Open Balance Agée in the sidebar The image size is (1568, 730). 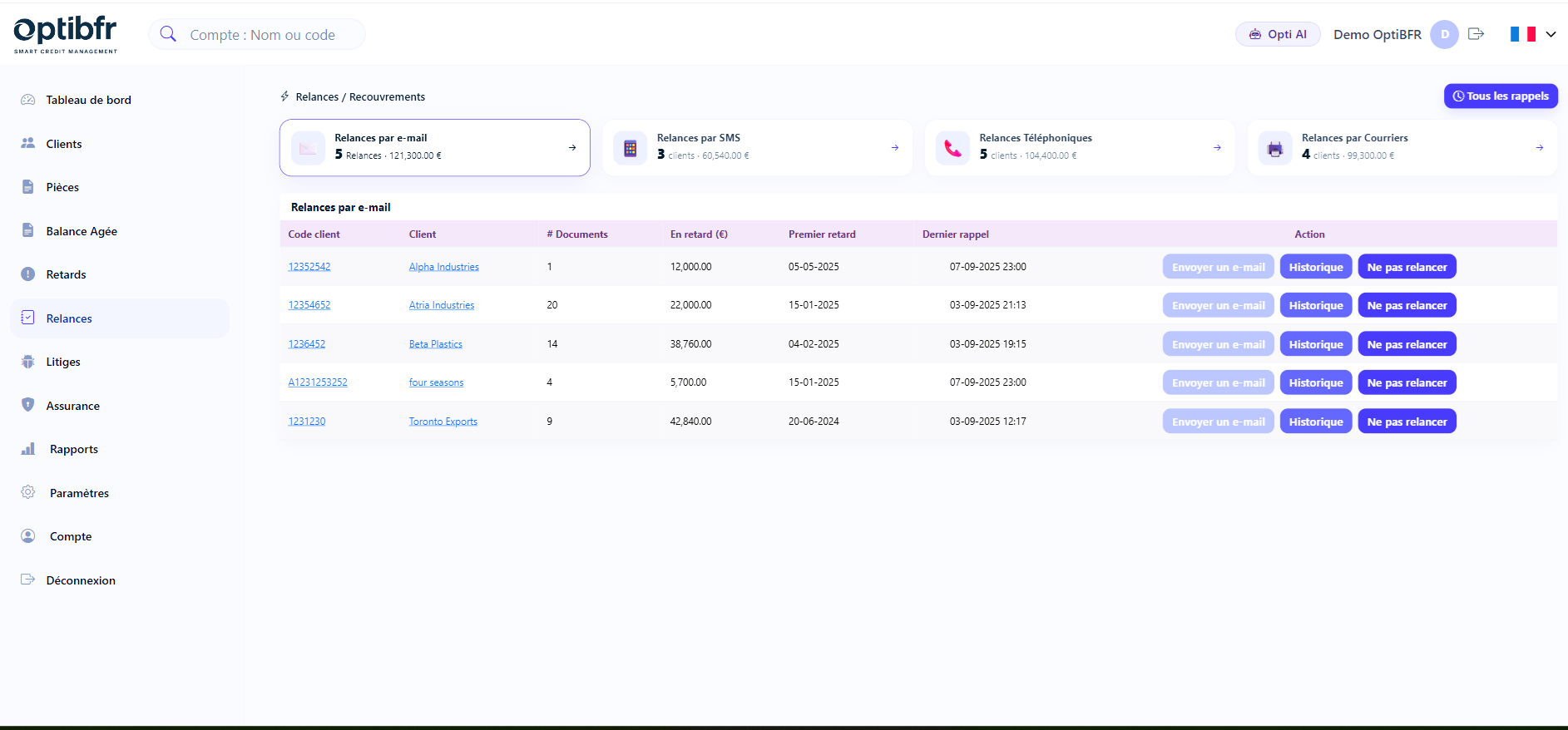(82, 231)
